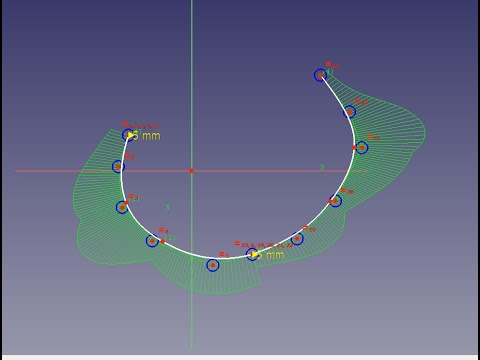Select the red origin point at the axes intersection
The image size is (480, 360).
click(192, 171)
